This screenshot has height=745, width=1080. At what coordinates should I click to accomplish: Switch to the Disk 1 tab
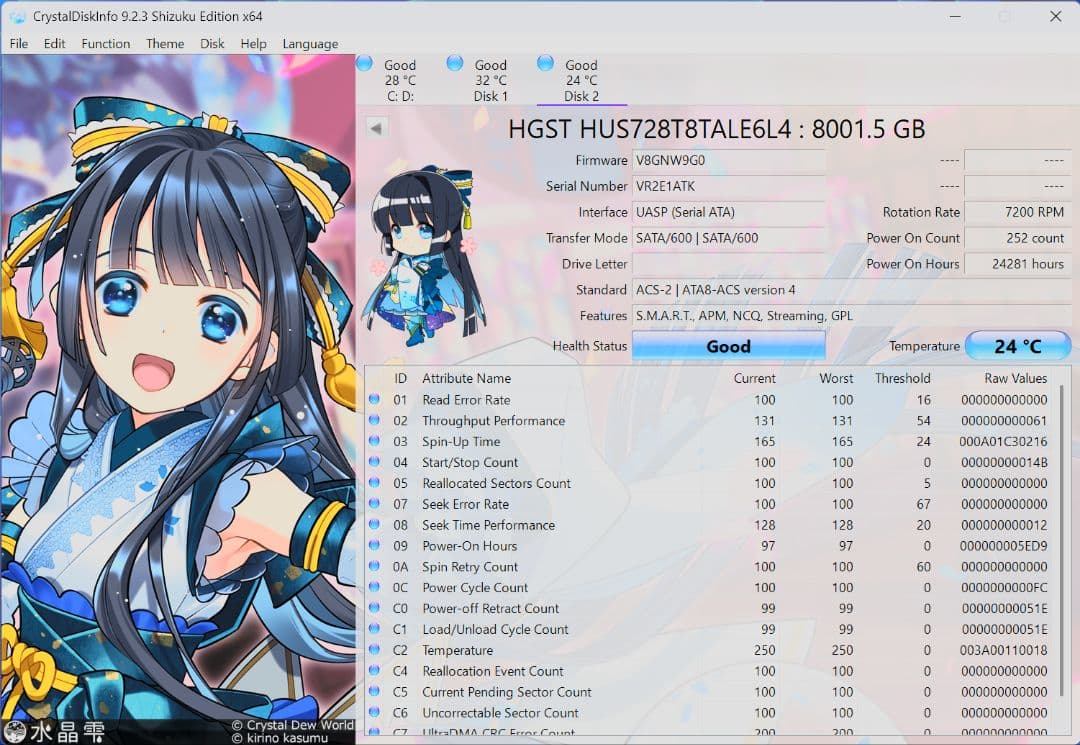(490, 80)
